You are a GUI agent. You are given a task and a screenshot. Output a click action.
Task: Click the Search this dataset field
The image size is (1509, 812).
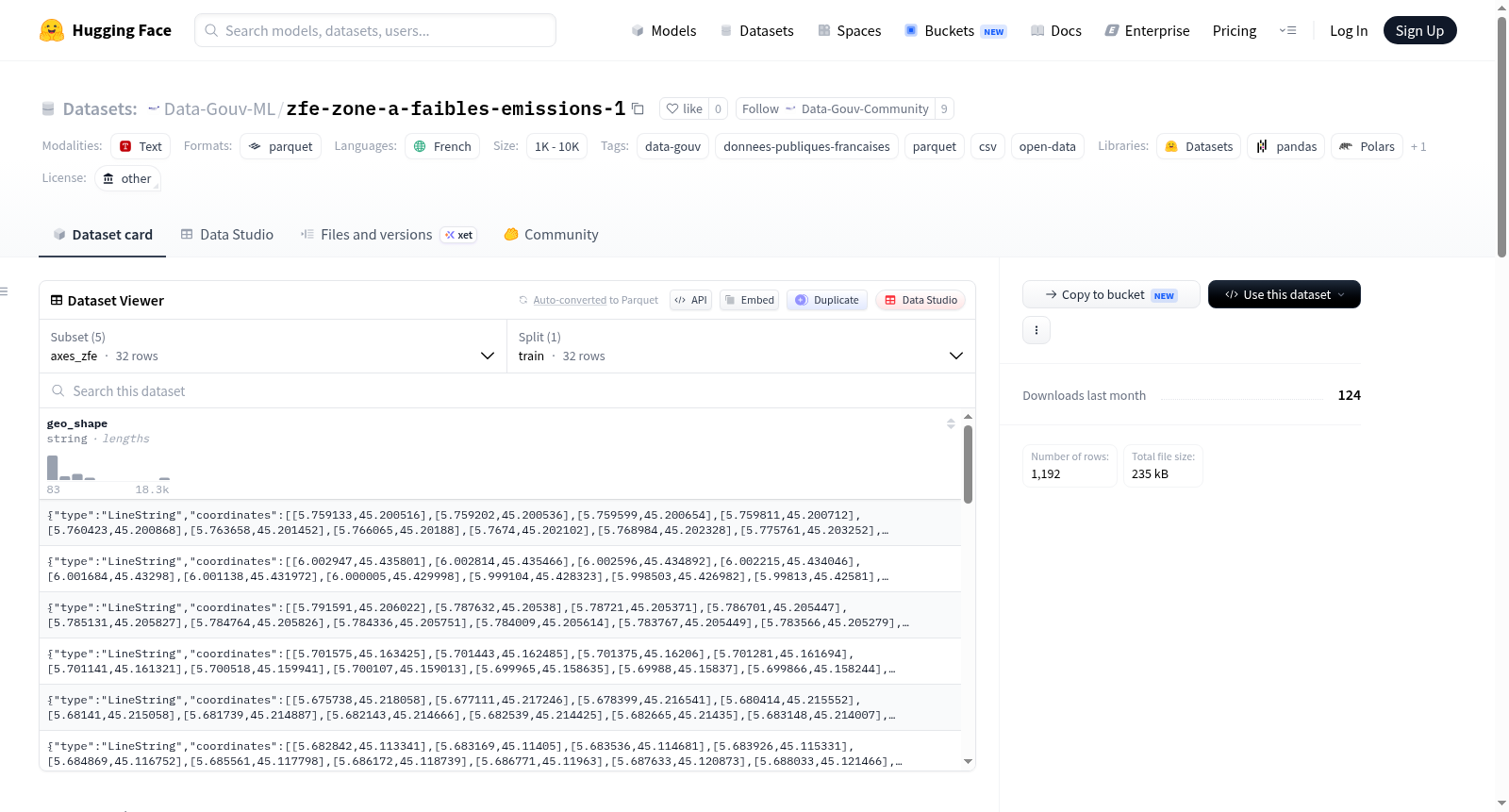tap(507, 390)
